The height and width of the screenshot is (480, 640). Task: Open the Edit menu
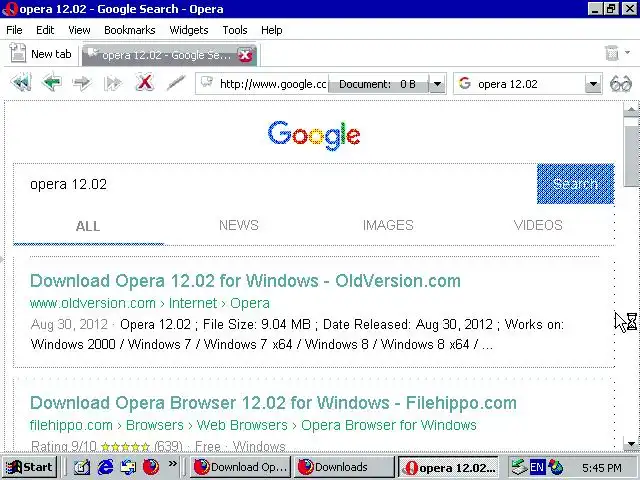pos(45,30)
